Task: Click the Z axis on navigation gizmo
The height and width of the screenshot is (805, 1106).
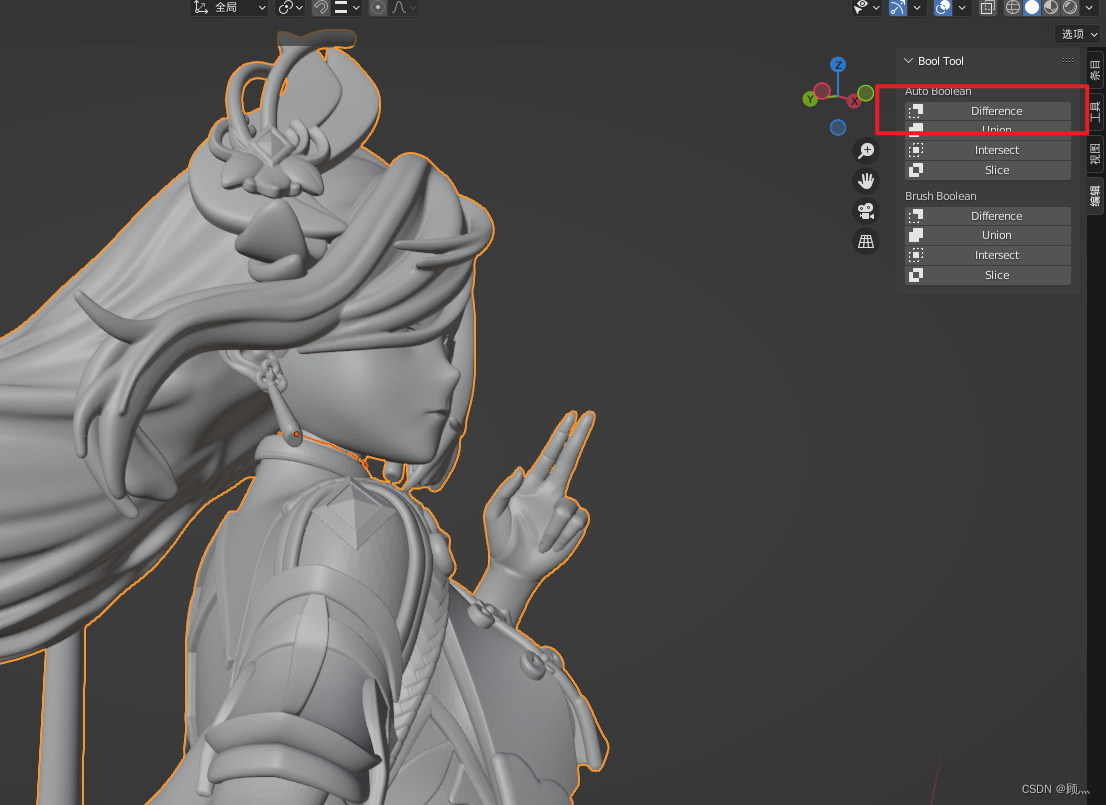Action: click(838, 65)
